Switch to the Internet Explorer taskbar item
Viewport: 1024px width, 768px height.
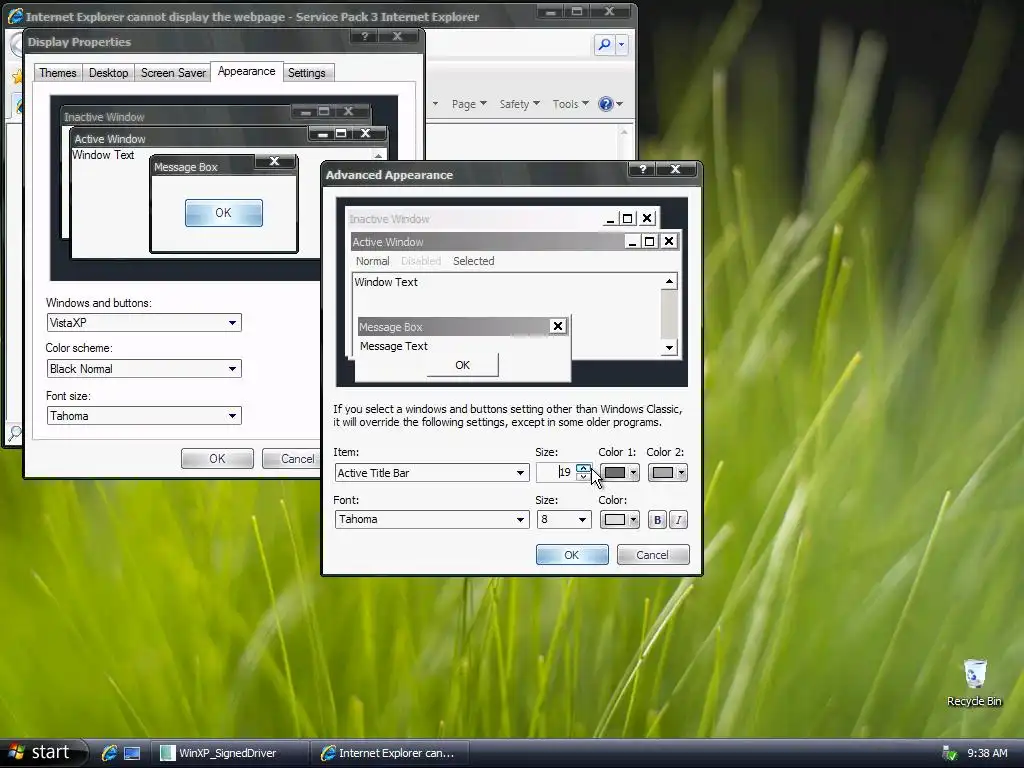click(390, 753)
